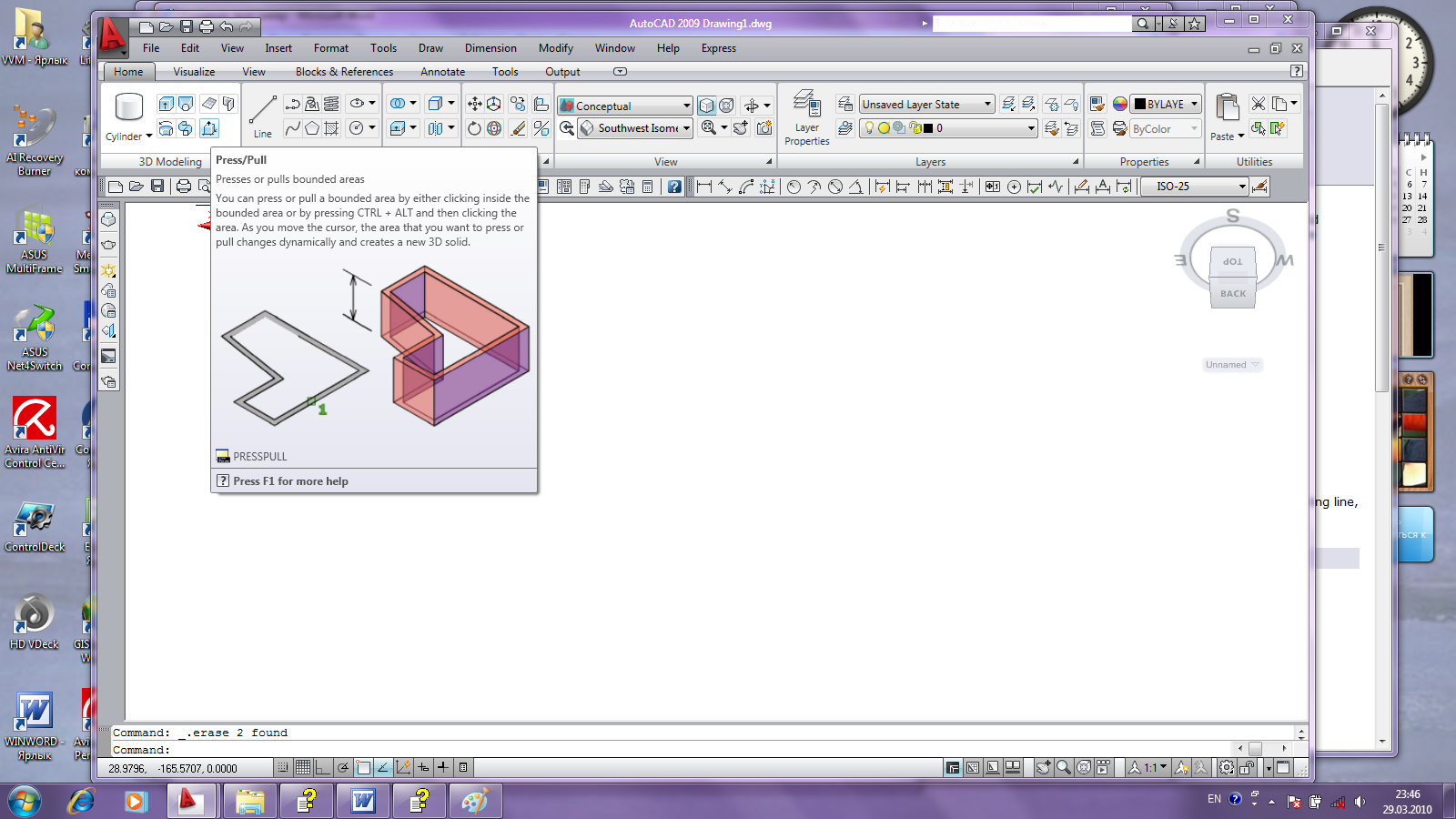
Task: Select the Scale percent tool icon
Action: (541, 128)
